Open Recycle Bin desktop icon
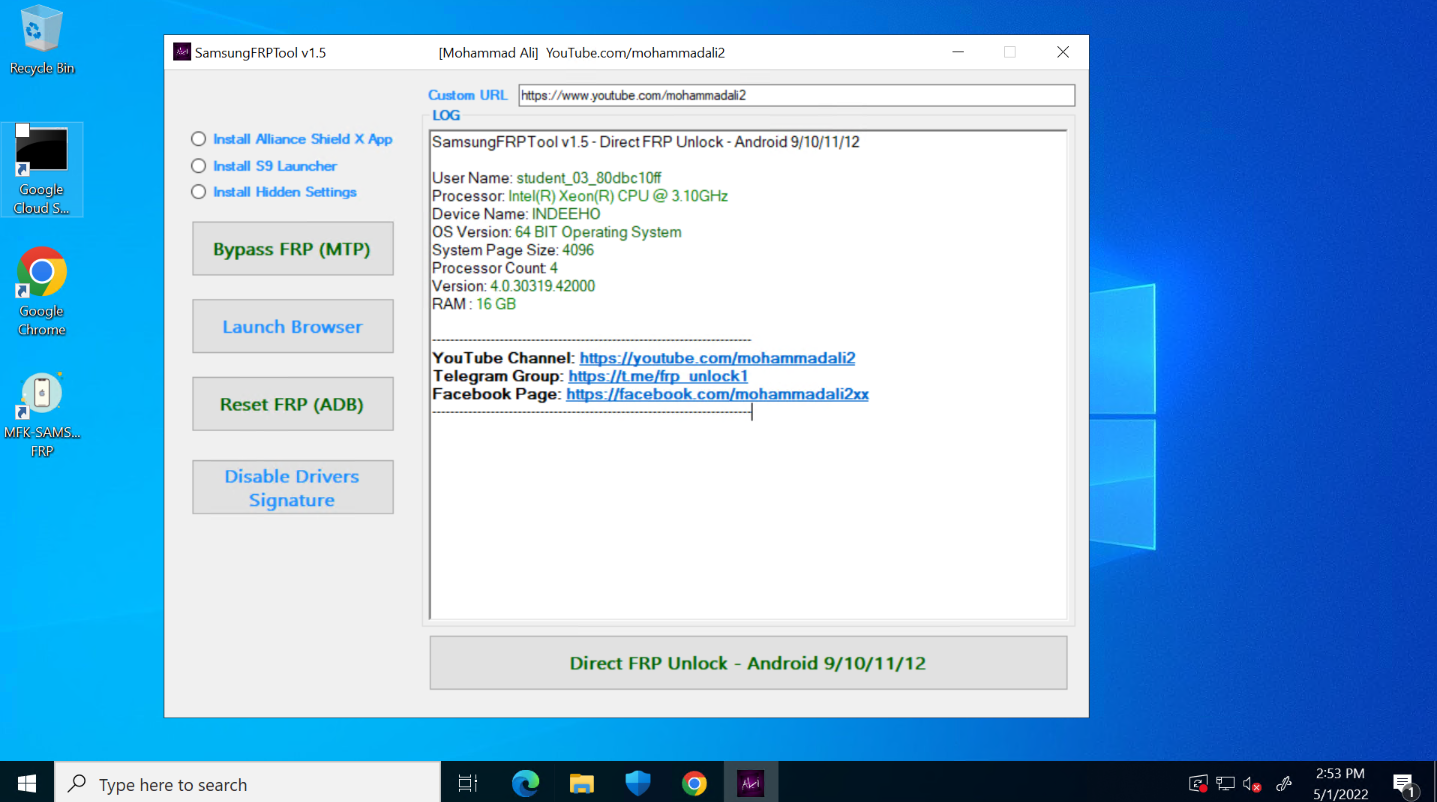1437x802 pixels. [42, 40]
